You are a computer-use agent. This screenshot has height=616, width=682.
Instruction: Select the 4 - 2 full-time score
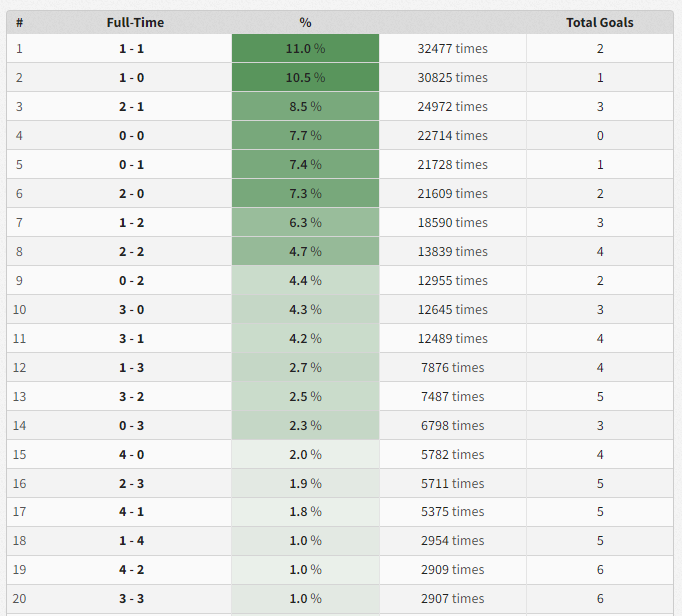tap(132, 569)
